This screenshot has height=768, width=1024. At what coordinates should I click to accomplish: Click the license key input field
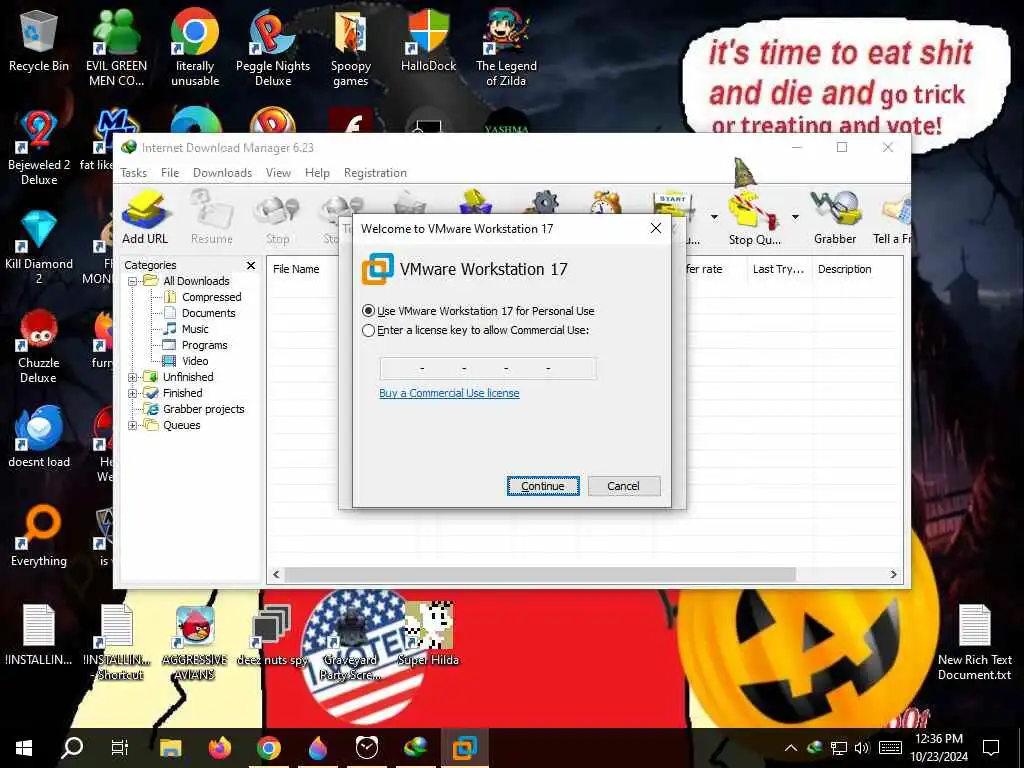[x=488, y=368]
